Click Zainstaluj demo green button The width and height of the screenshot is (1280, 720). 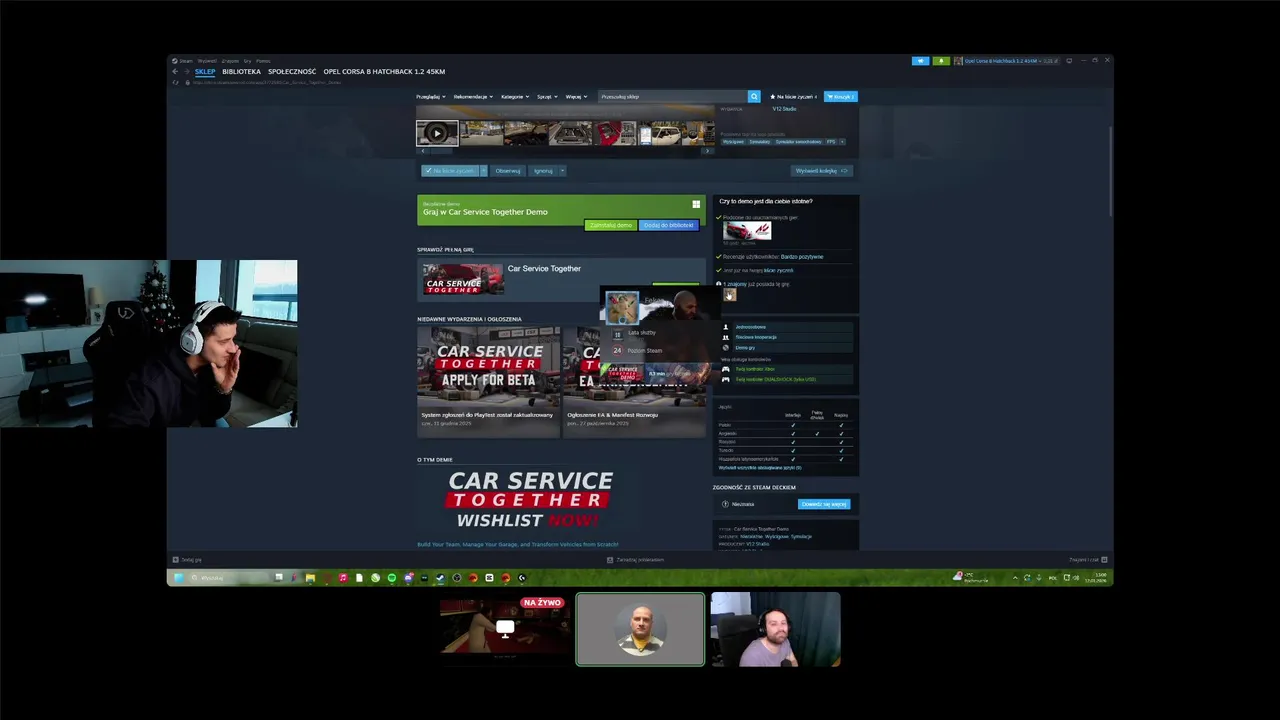coord(610,225)
